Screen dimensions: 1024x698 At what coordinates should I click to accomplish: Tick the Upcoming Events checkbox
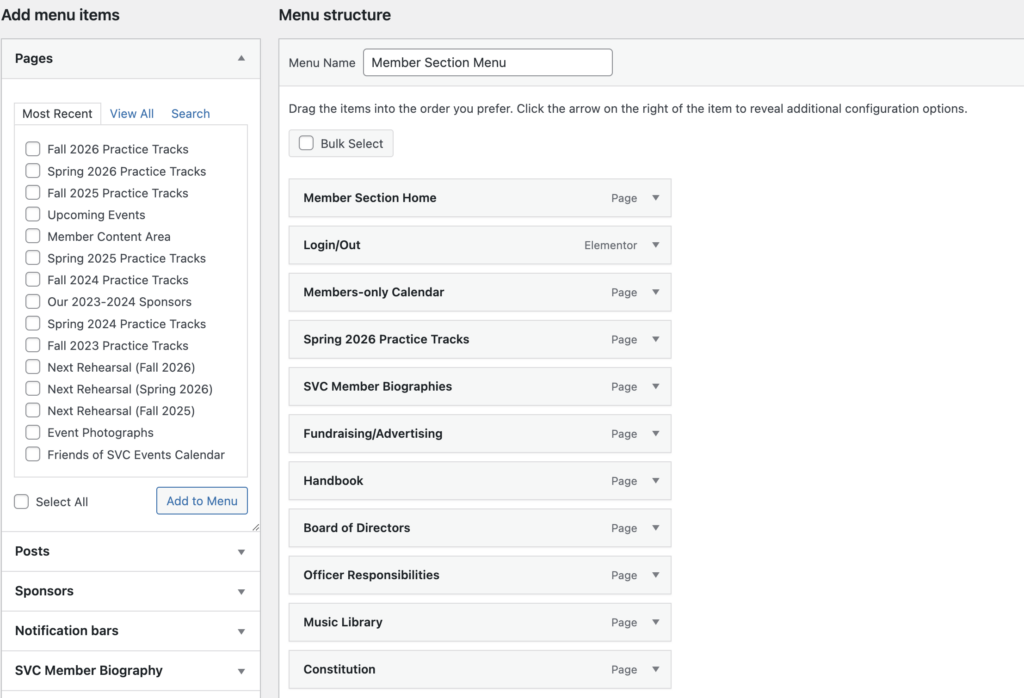coord(33,215)
